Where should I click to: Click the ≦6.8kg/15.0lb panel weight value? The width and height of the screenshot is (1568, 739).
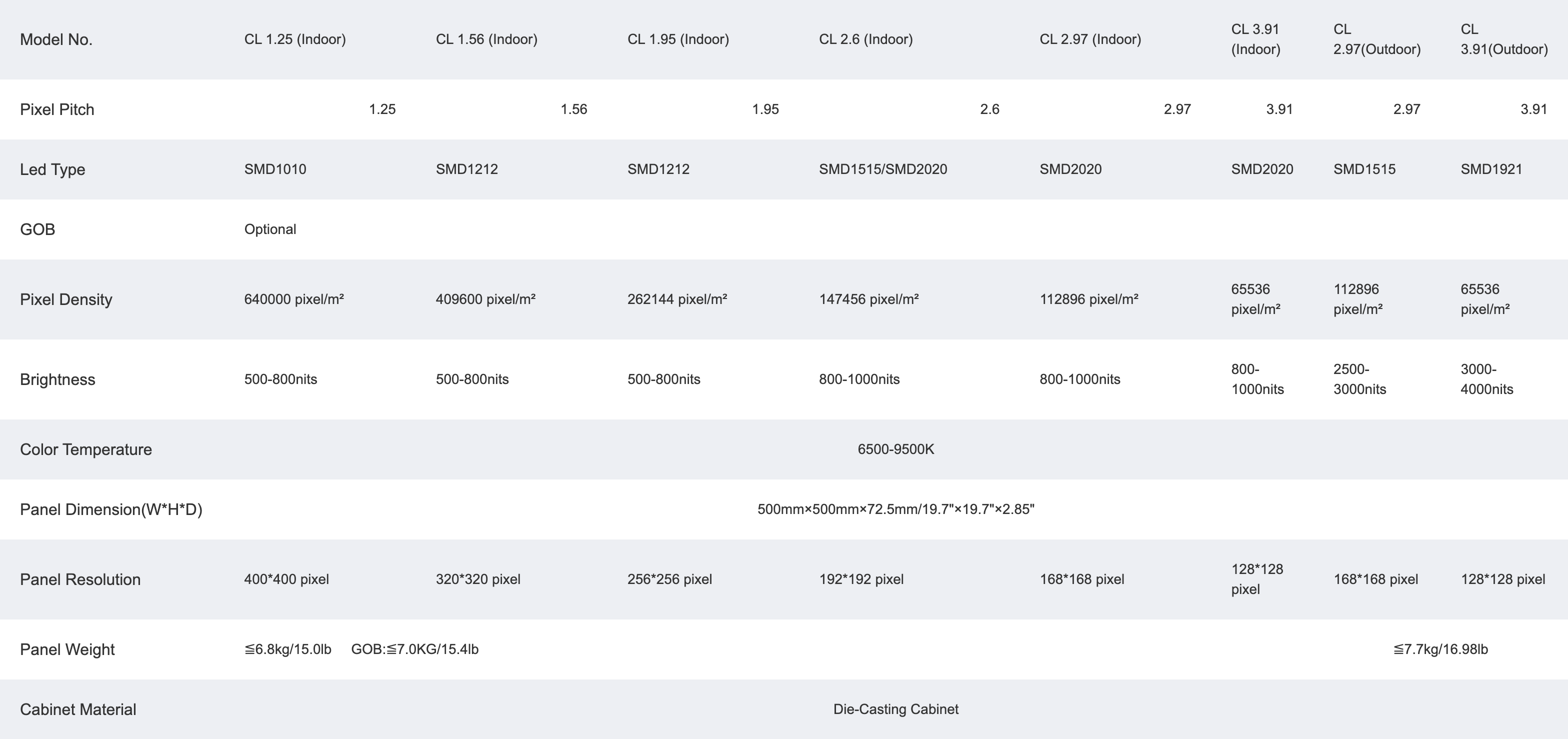[288, 649]
